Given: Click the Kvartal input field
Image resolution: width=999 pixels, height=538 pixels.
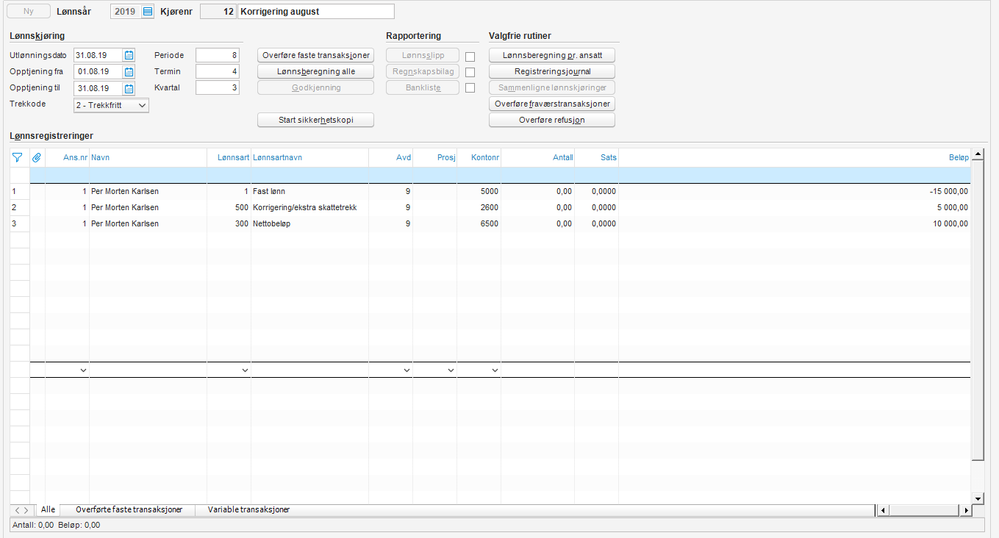Looking at the screenshot, I should [217, 88].
